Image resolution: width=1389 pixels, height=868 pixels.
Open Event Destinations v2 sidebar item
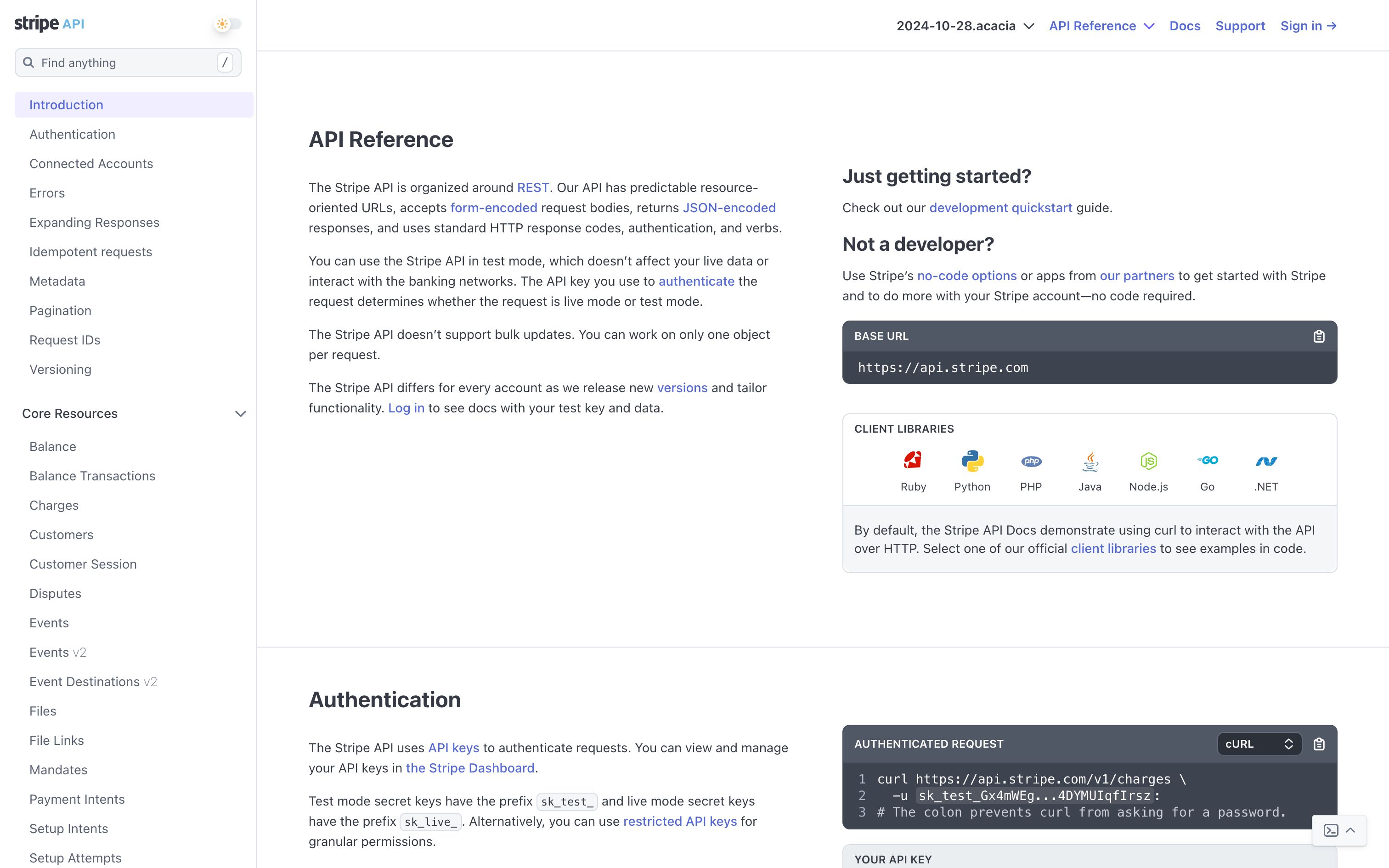point(93,682)
